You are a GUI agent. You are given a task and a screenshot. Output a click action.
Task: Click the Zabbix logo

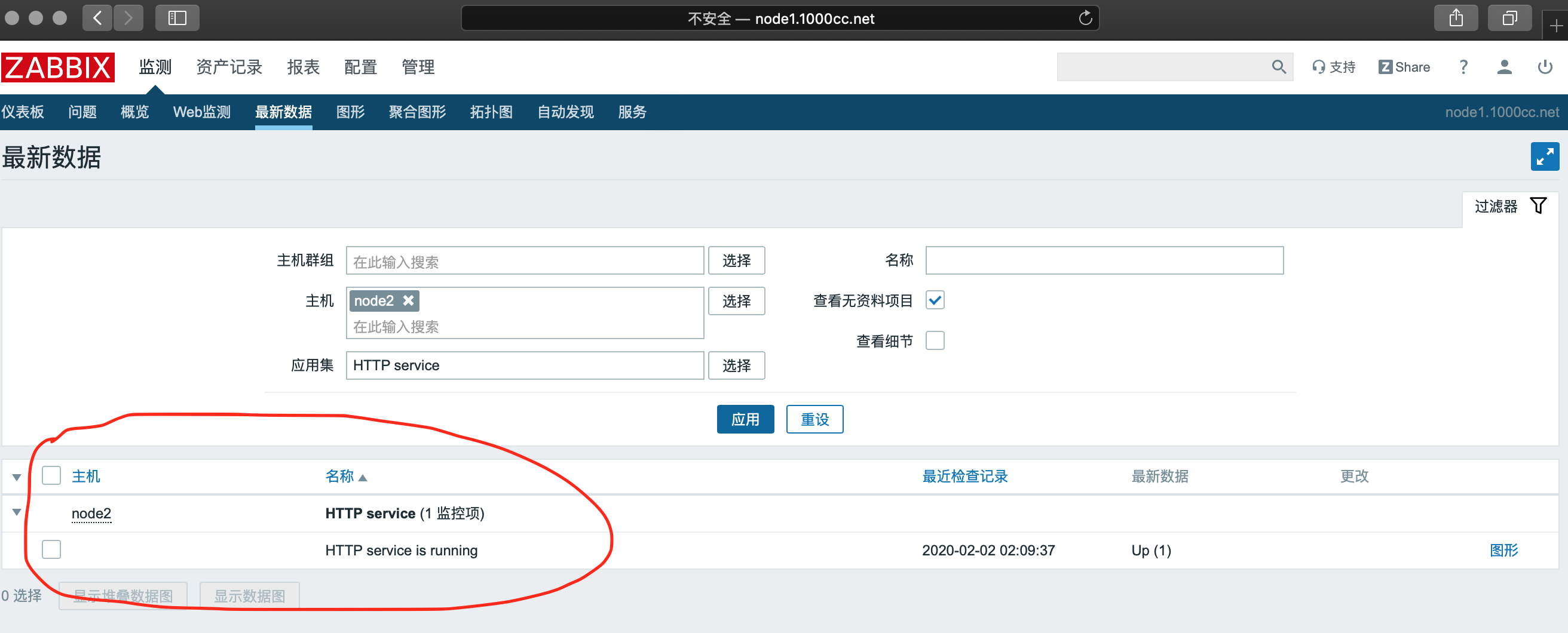tap(58, 67)
